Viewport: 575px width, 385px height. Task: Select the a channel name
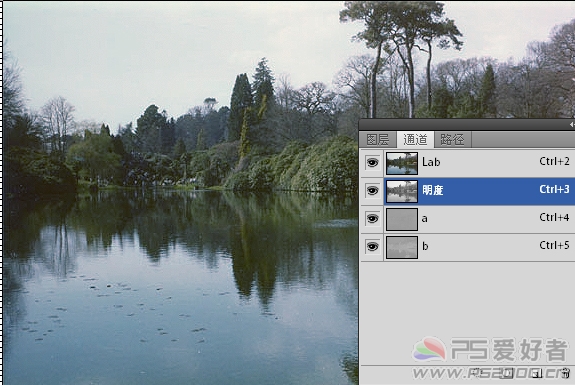[x=424, y=219]
